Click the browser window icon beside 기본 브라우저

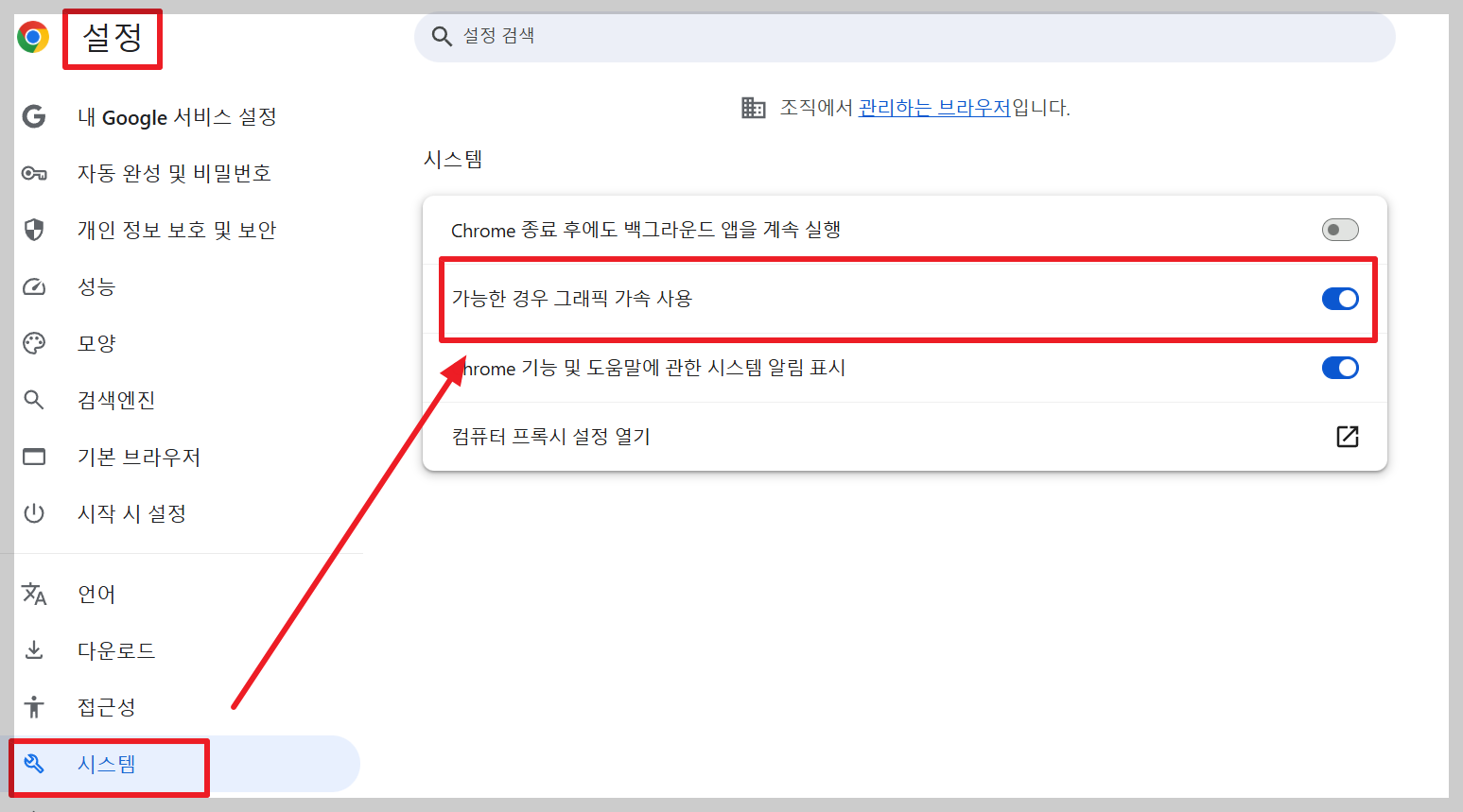pos(34,457)
